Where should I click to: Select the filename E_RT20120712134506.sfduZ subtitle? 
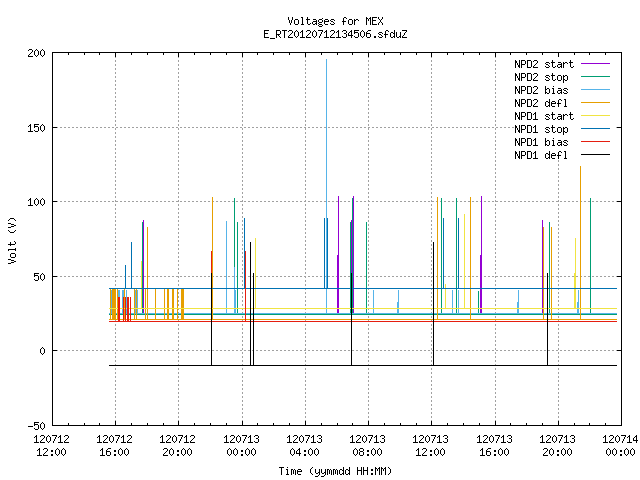pos(335,34)
